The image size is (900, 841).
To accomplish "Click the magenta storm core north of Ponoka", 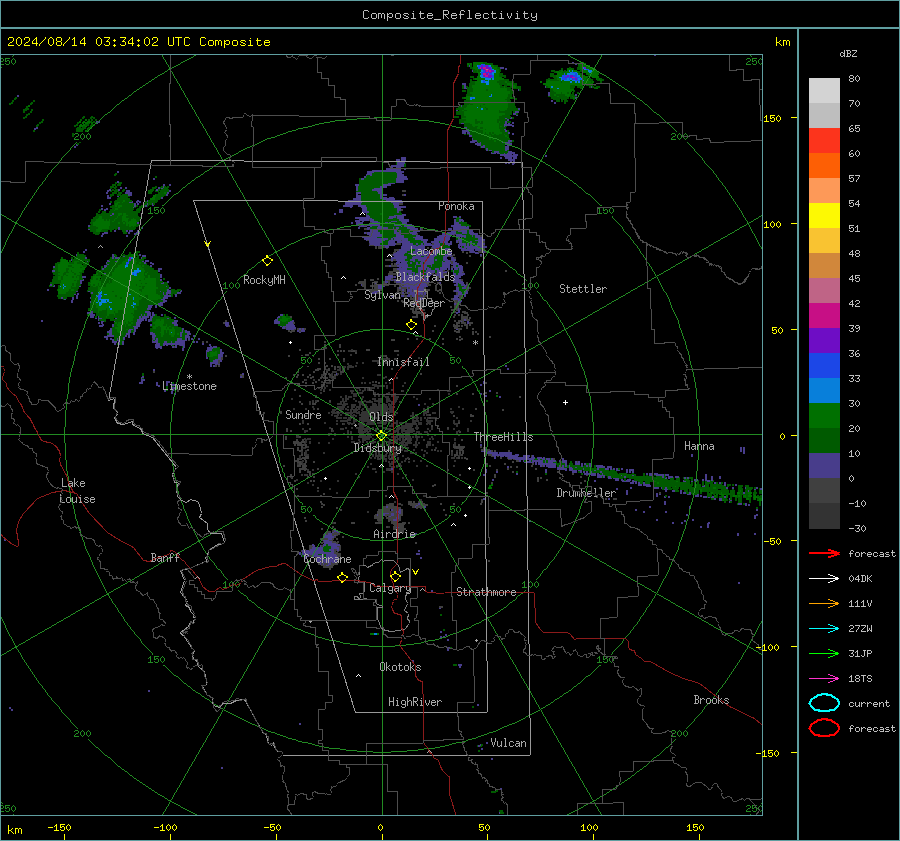I will (x=487, y=71).
